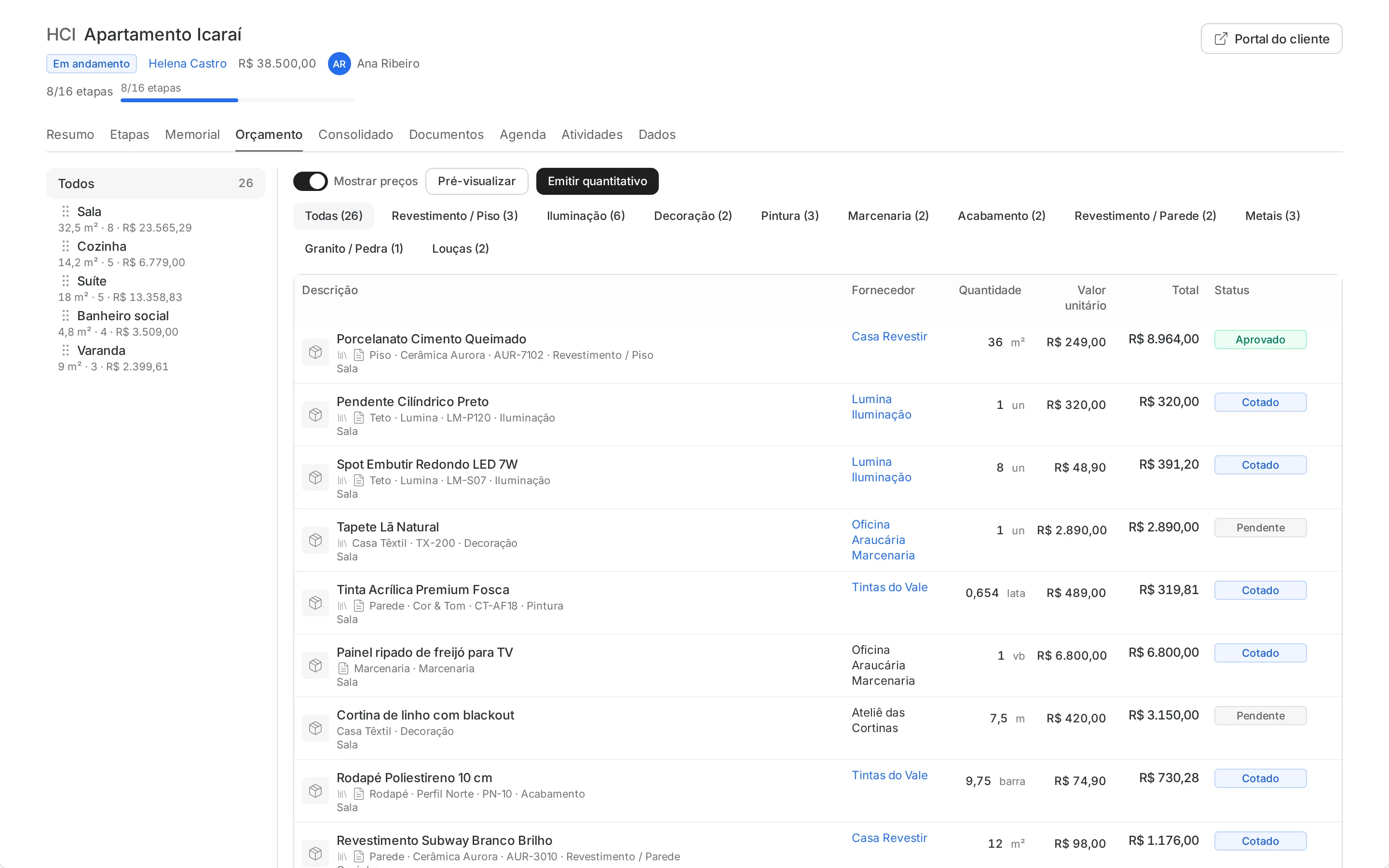Filter by Metais (3) category

pyautogui.click(x=1272, y=216)
